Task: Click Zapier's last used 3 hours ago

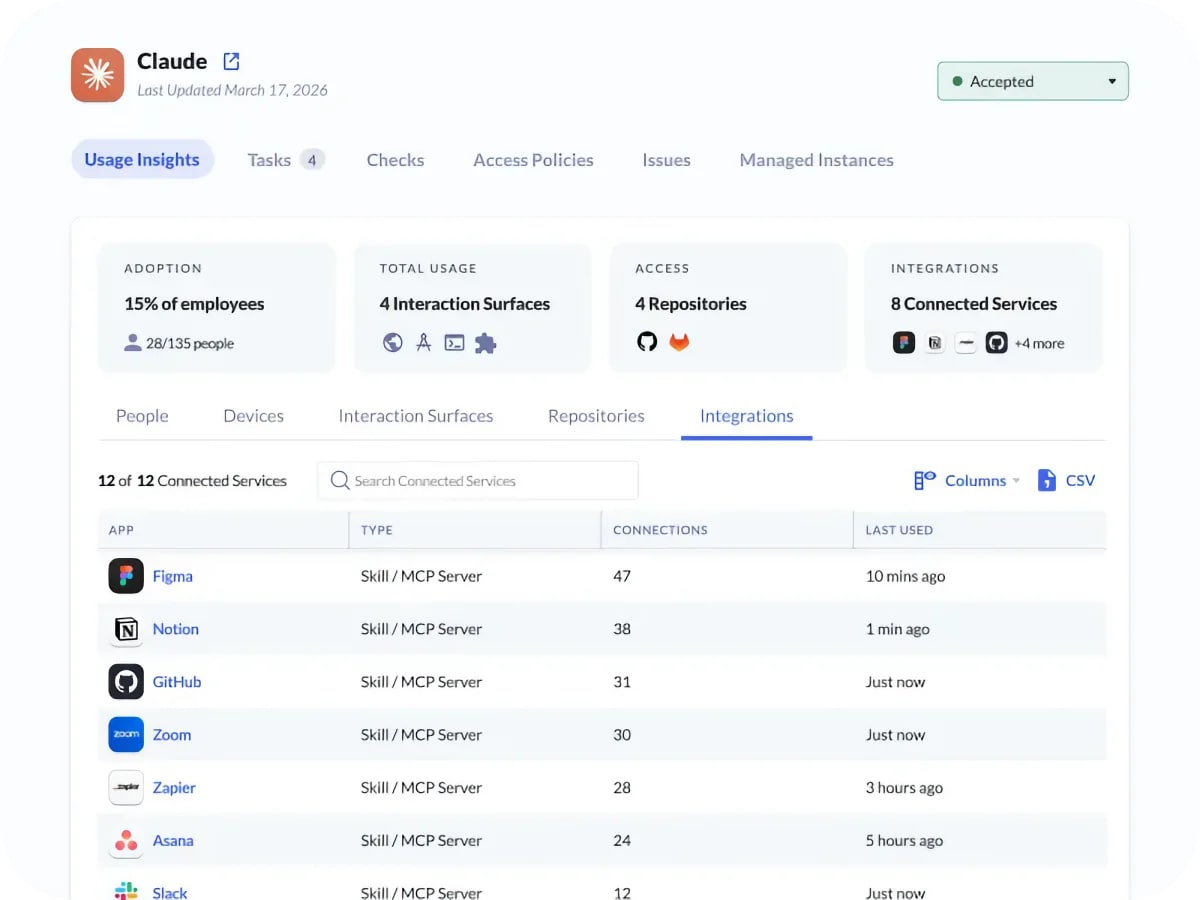Action: click(904, 788)
